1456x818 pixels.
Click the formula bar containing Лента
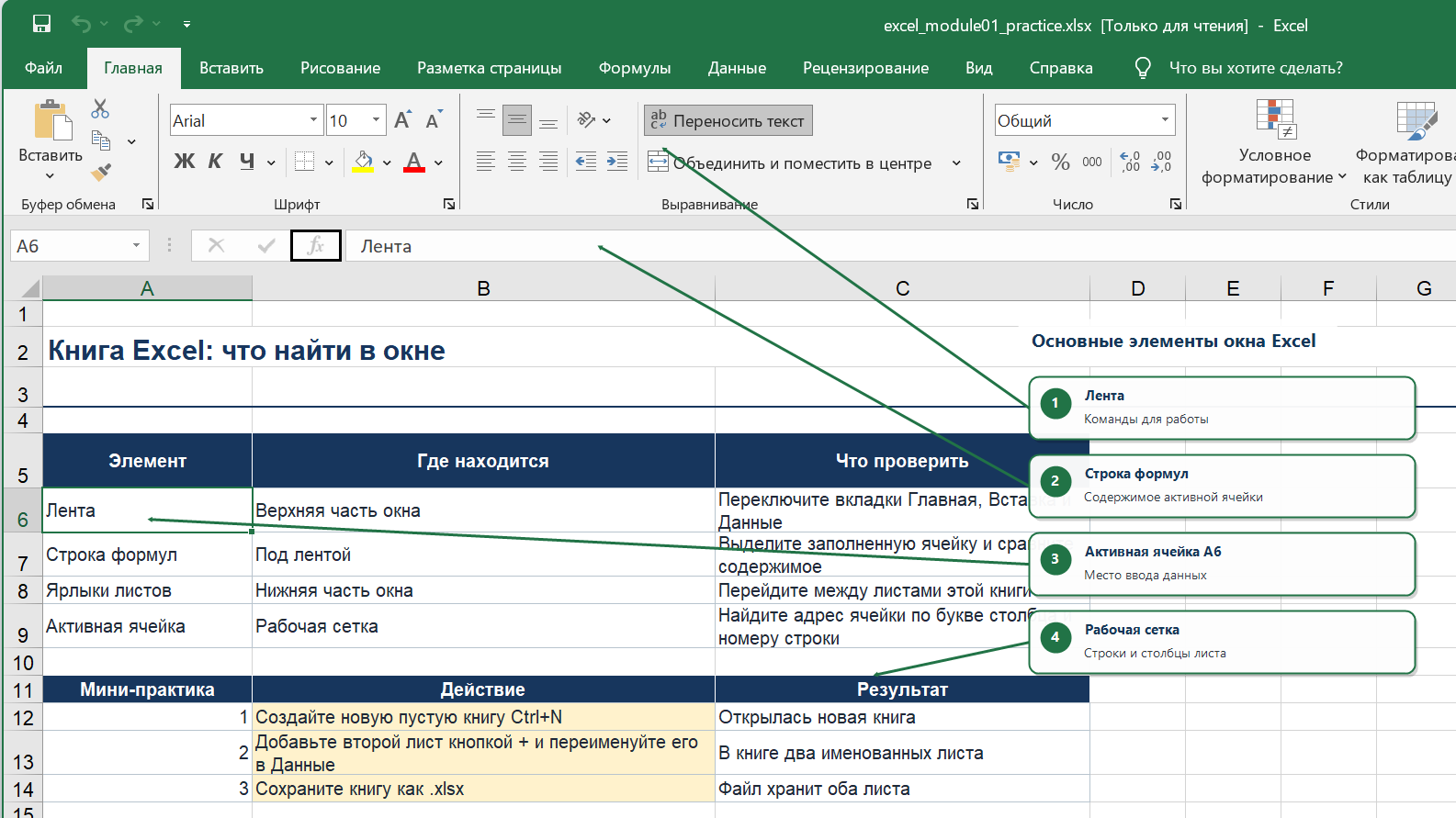[x=900, y=246]
